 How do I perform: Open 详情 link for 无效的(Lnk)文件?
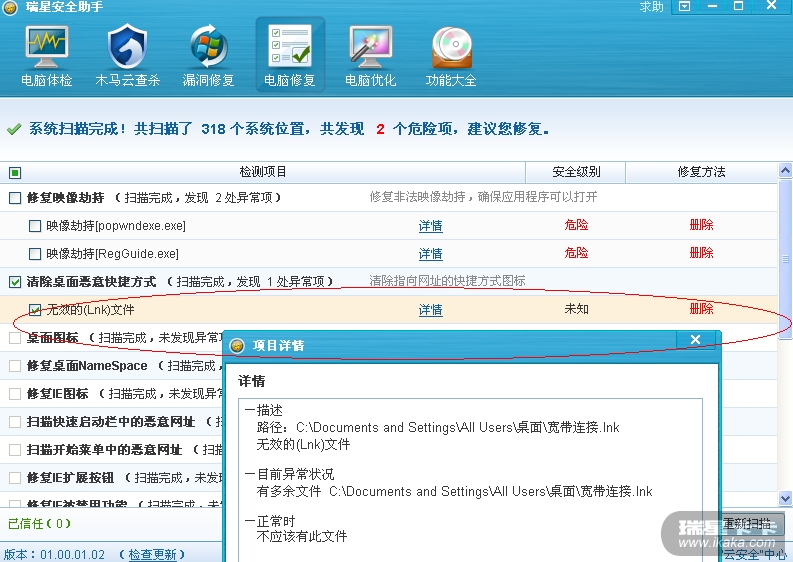coord(430,310)
